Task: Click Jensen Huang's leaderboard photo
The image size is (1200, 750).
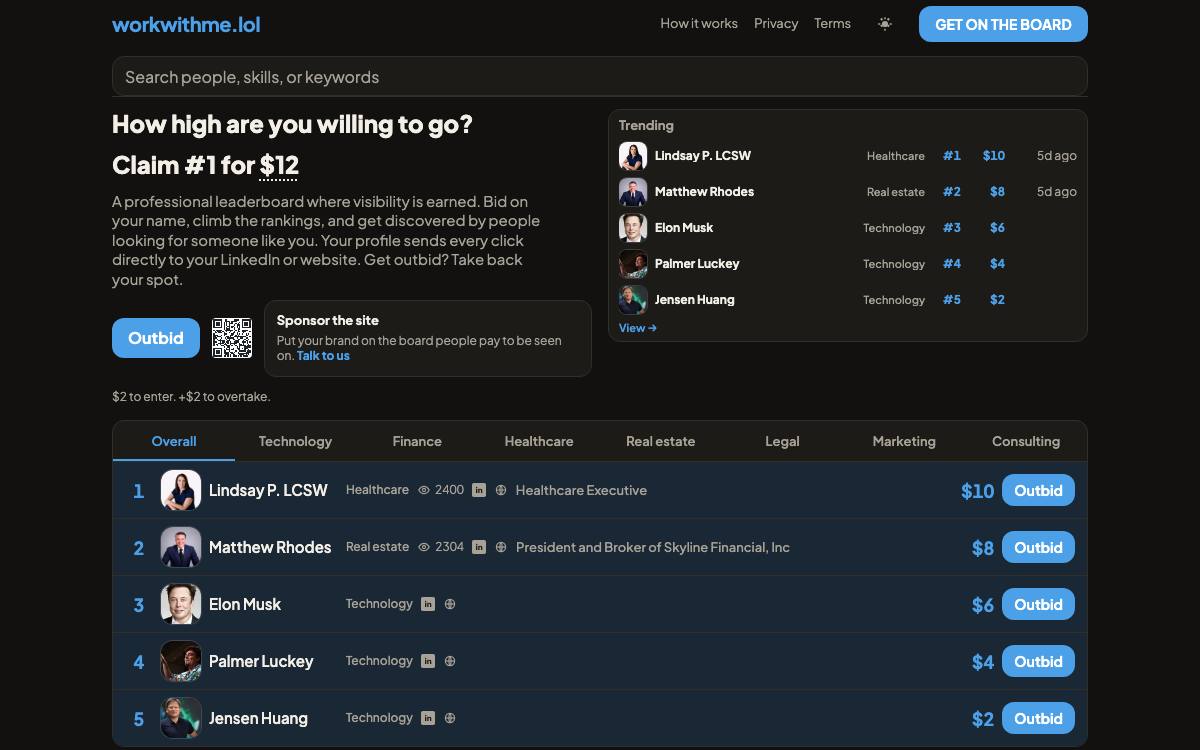Action: point(181,718)
